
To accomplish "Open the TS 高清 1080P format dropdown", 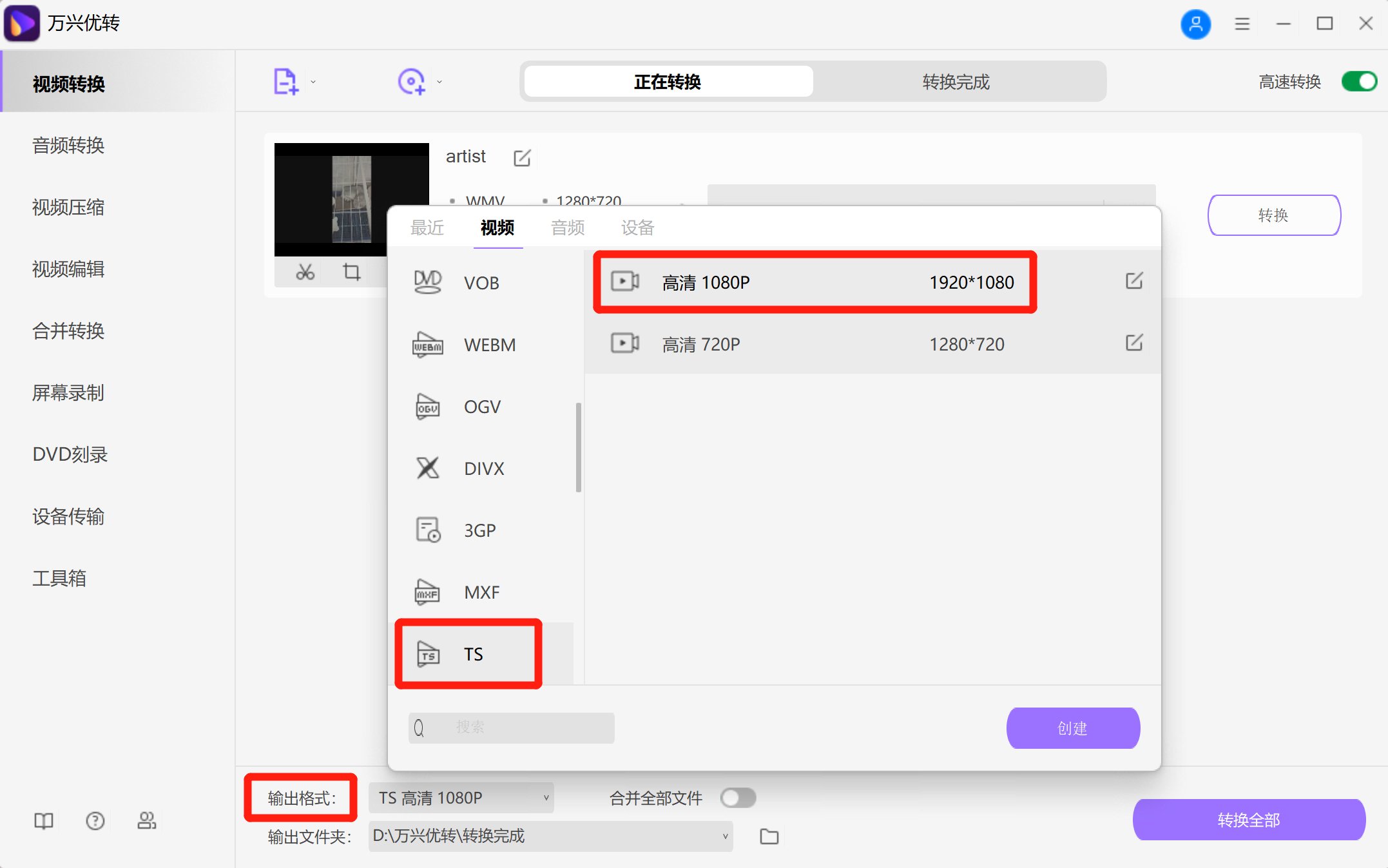I will (x=461, y=797).
